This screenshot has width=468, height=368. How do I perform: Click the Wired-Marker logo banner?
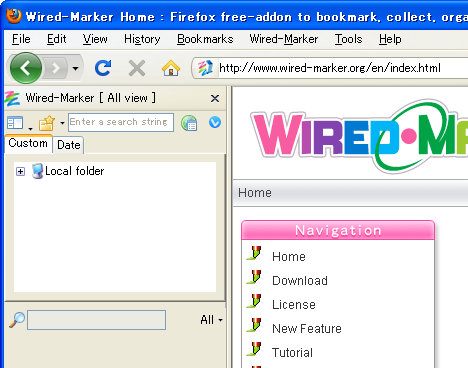coord(359,136)
